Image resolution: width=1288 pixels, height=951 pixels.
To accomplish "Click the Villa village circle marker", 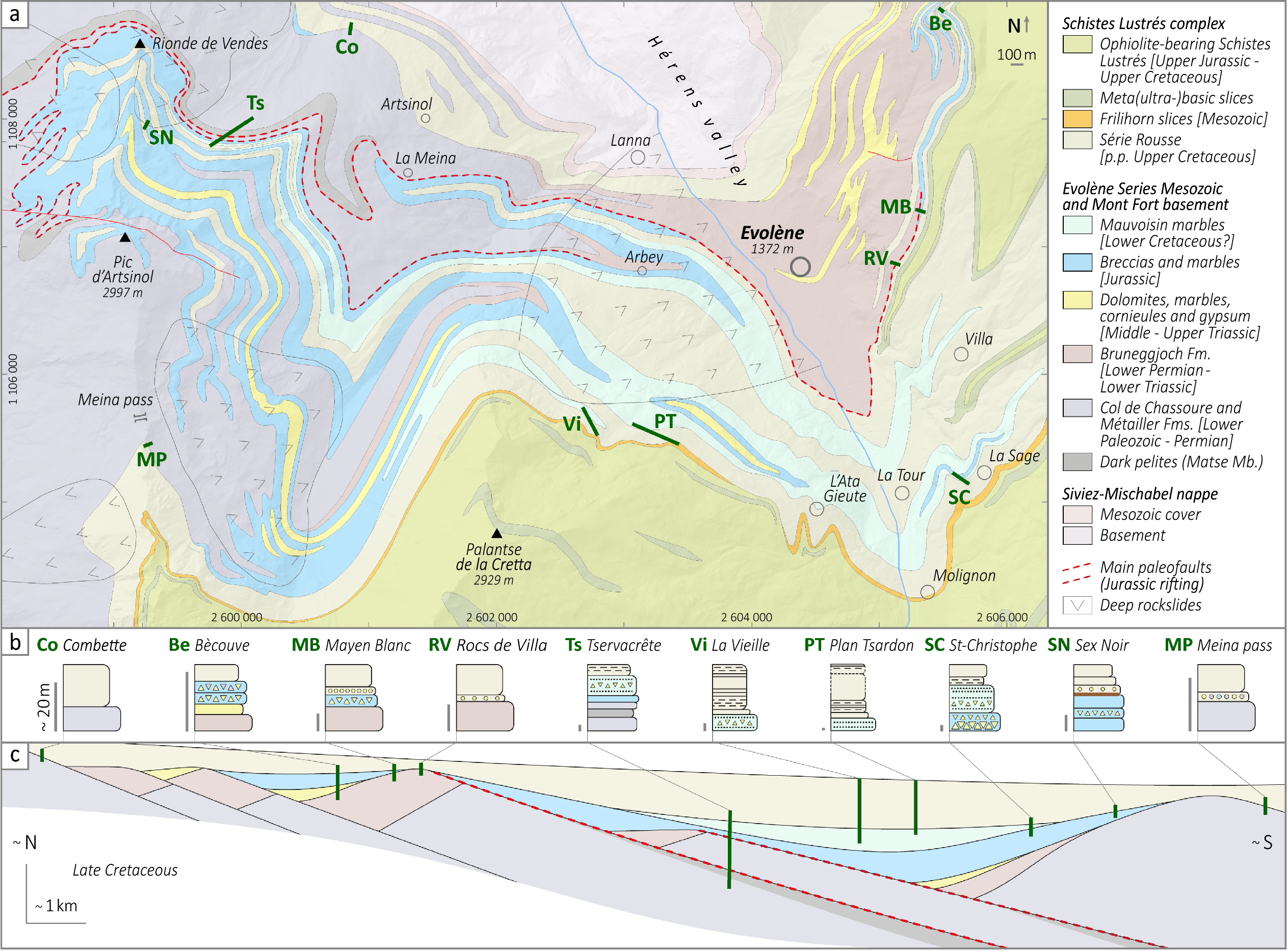I will coord(961,355).
